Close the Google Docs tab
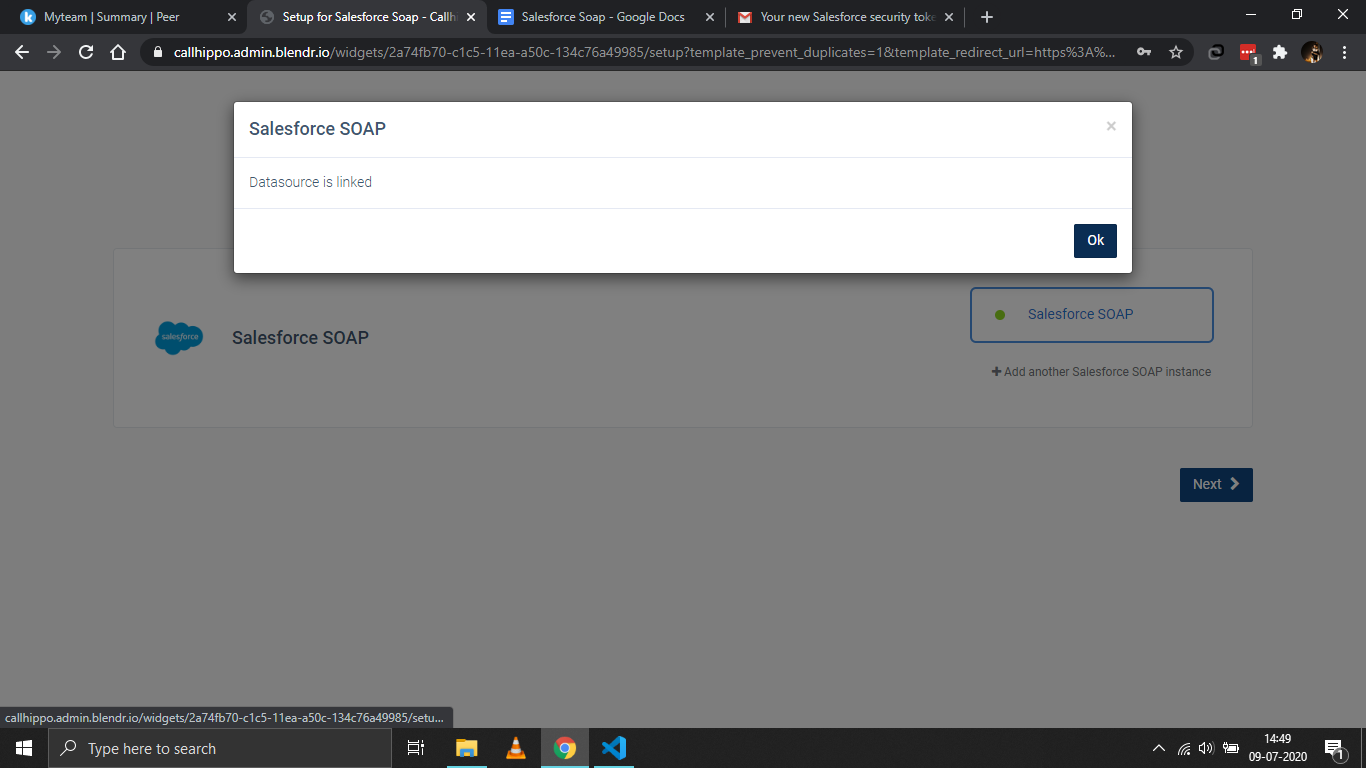 click(710, 17)
